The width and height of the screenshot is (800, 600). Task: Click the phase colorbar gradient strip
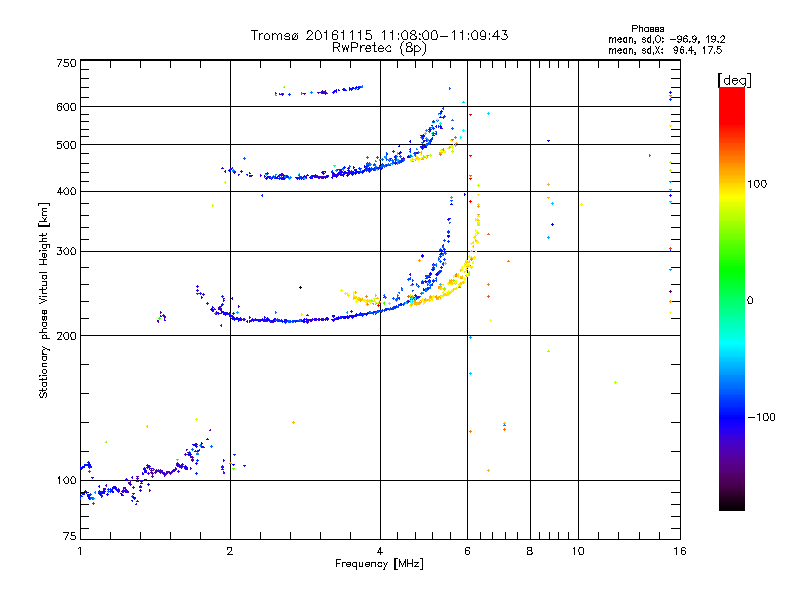click(x=732, y=298)
